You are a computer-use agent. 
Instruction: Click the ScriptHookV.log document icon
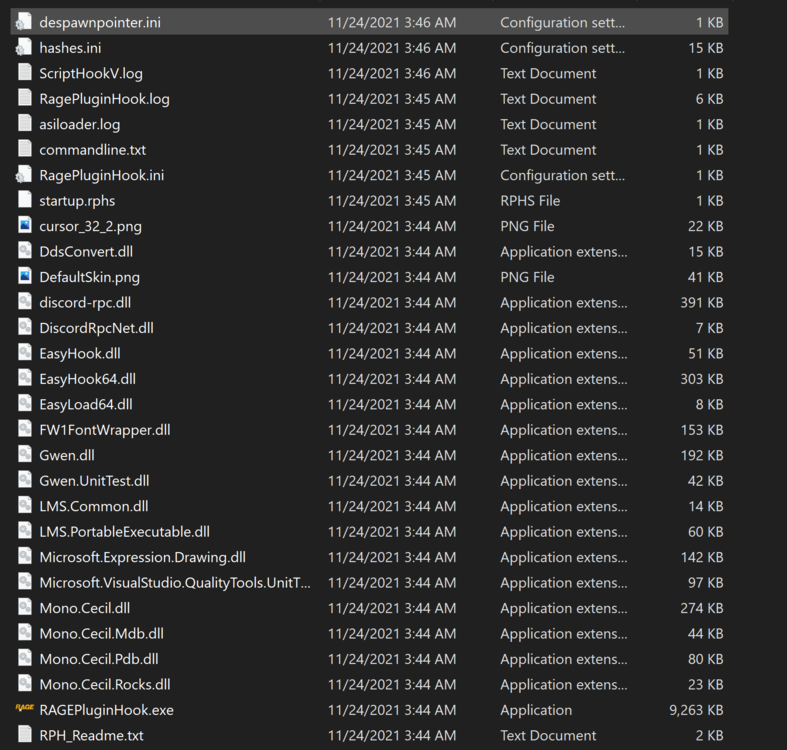[x=25, y=73]
